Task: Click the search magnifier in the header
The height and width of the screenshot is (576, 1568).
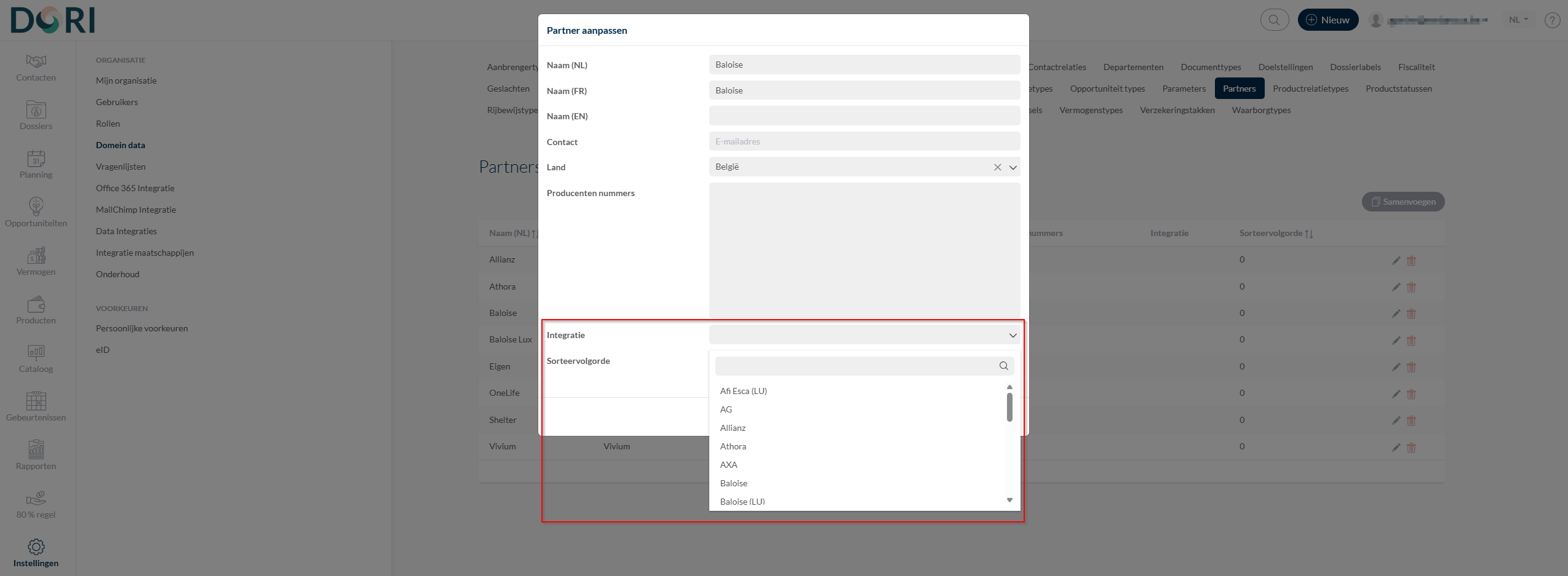Action: point(1274,20)
